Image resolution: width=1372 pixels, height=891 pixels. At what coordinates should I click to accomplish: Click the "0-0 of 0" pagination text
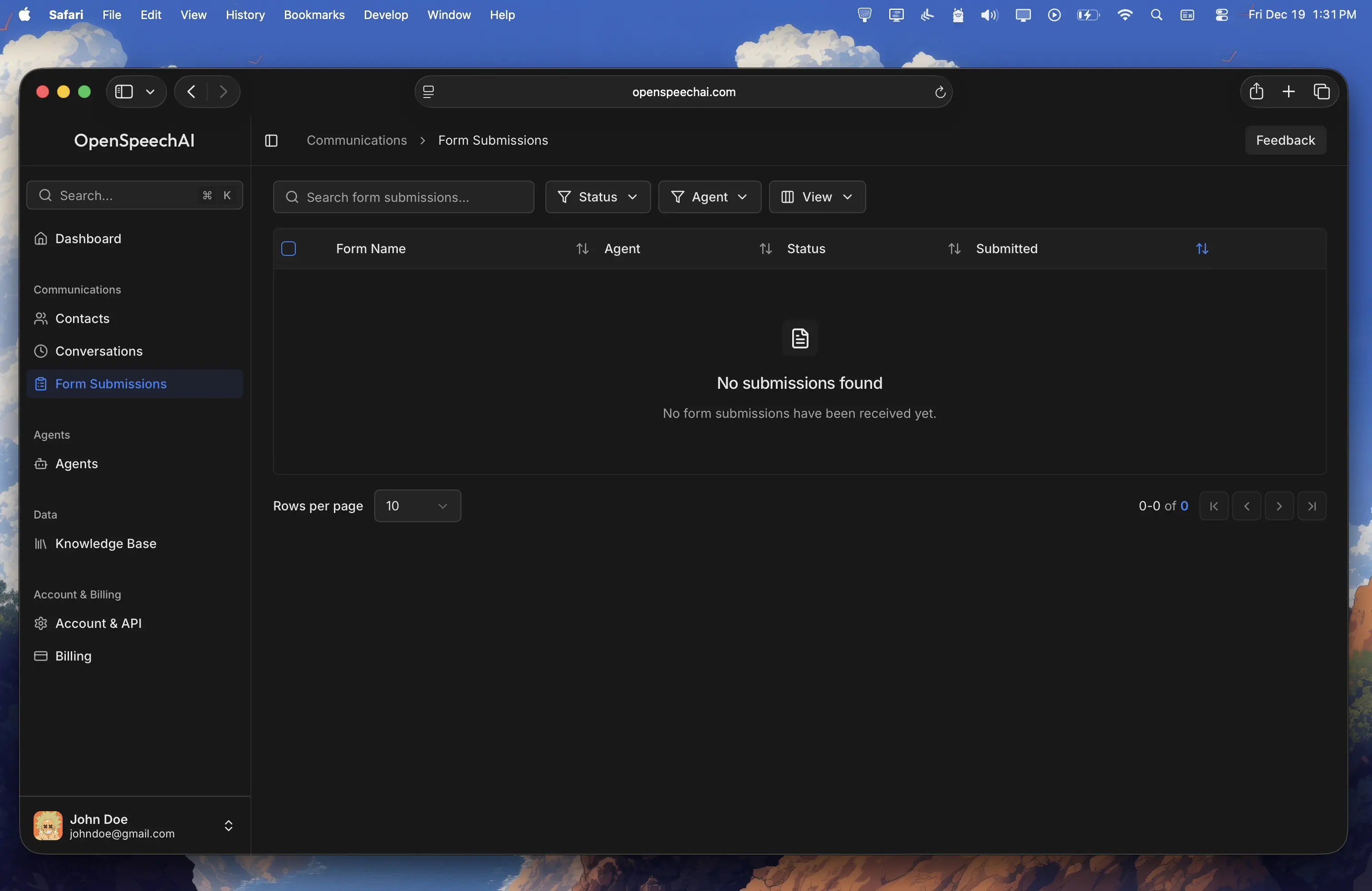1163,506
